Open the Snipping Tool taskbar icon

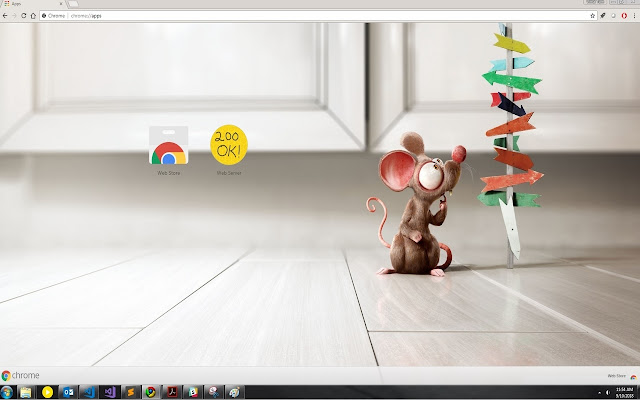tap(213, 392)
